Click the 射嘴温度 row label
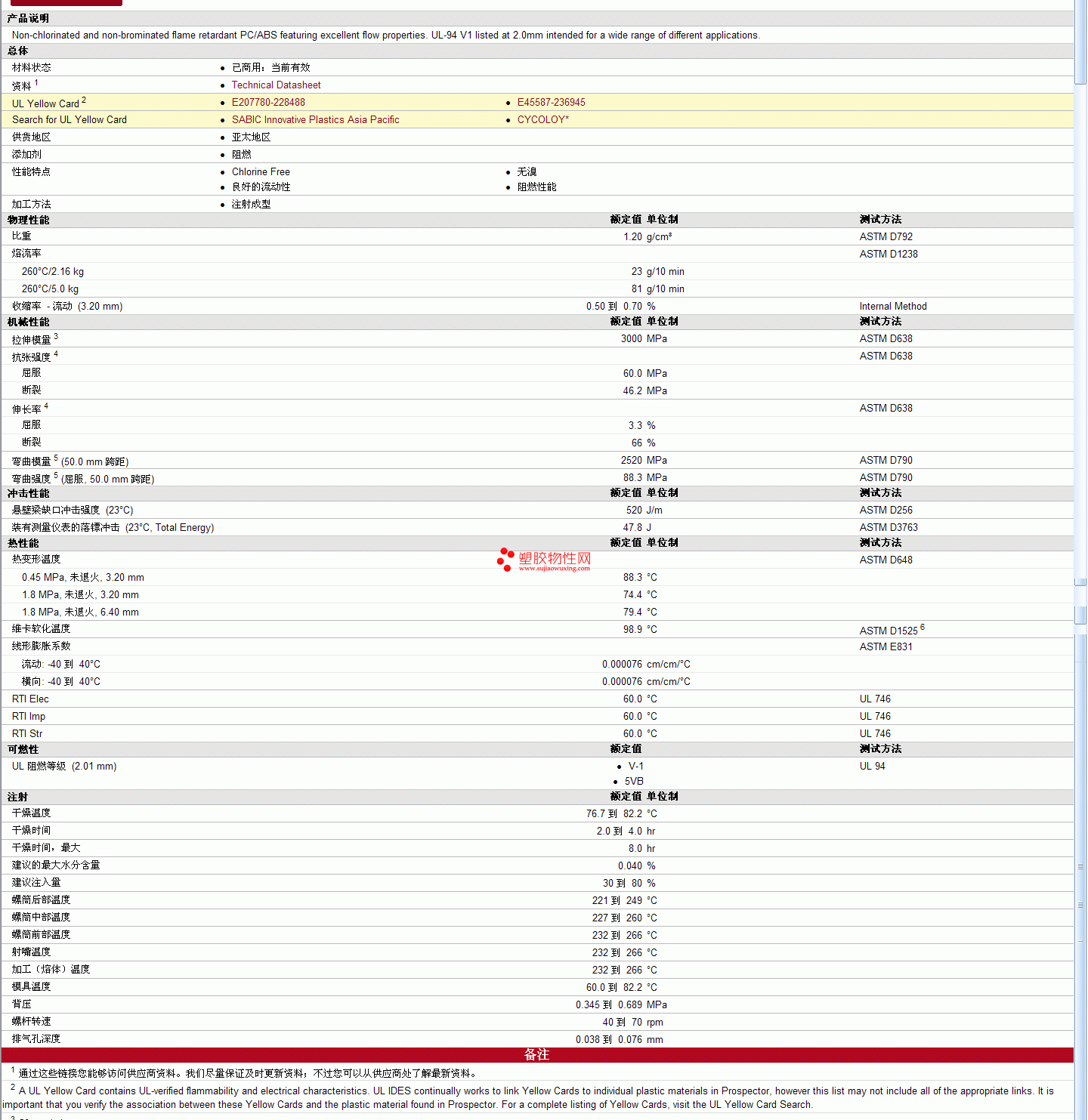Image resolution: width=1088 pixels, height=1120 pixels. (x=32, y=952)
